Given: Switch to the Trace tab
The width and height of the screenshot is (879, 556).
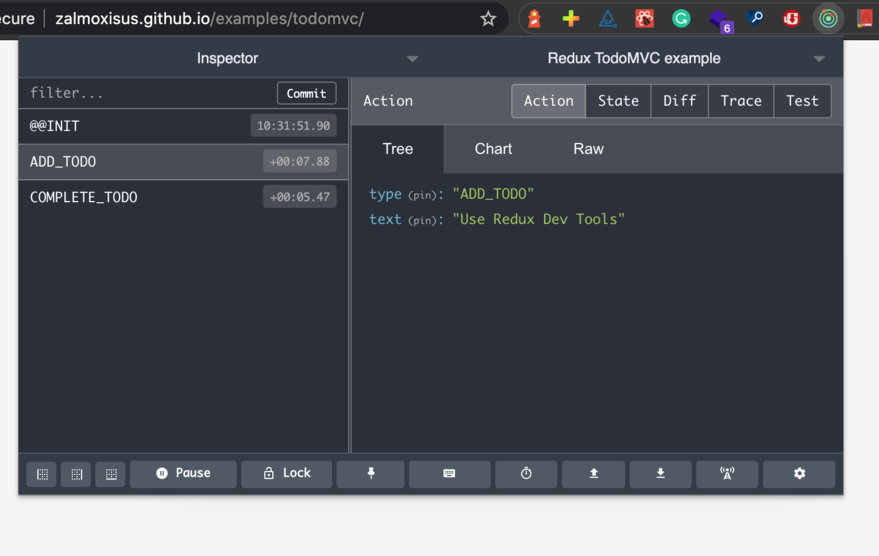Looking at the screenshot, I should tap(741, 101).
